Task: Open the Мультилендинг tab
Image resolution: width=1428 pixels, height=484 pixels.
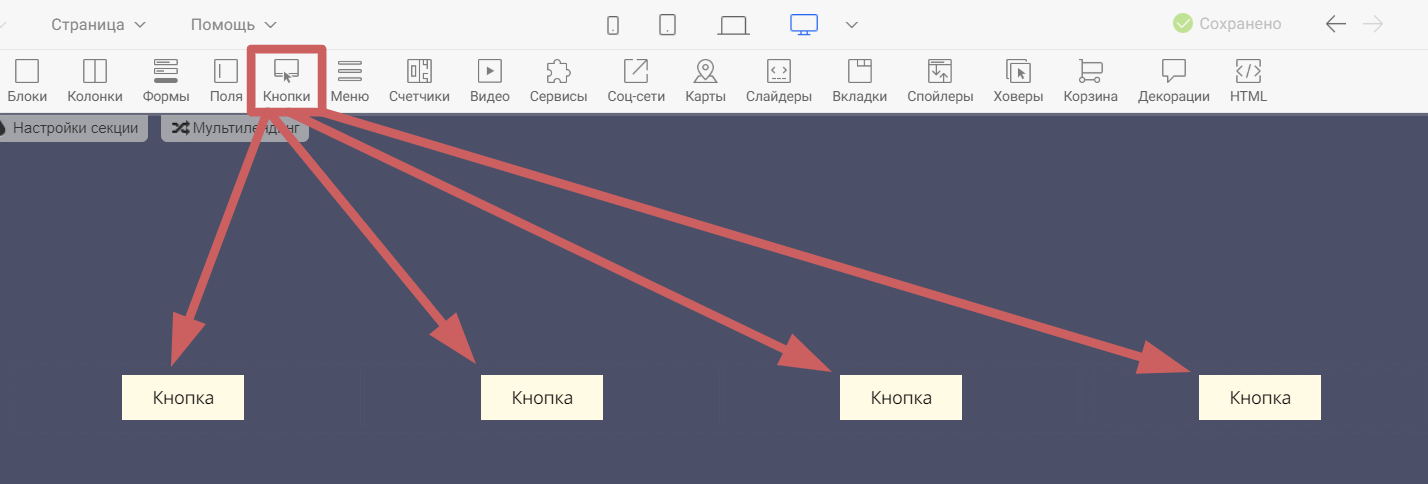Action: (235, 128)
